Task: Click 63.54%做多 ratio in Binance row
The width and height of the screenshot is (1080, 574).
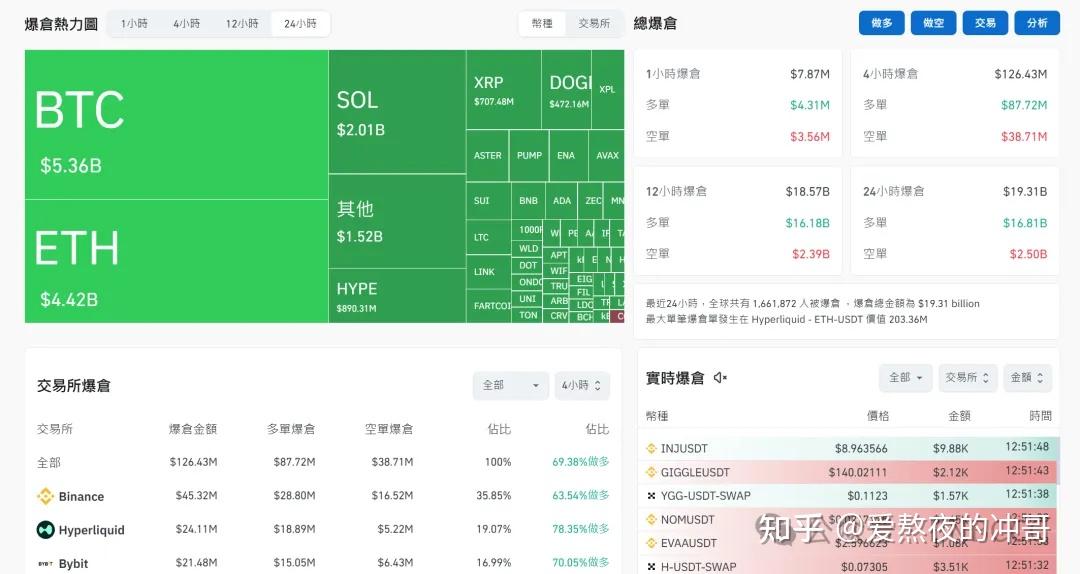Action: [581, 495]
